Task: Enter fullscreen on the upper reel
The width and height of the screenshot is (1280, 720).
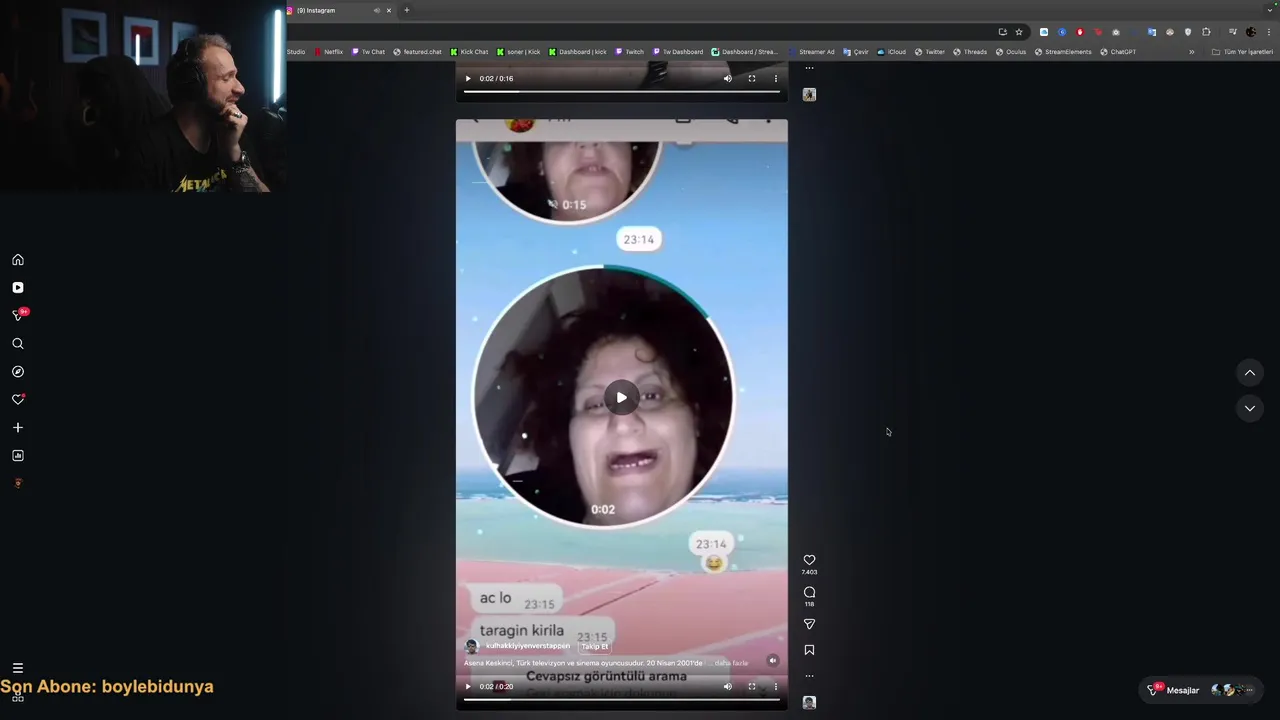Action: 752,78
